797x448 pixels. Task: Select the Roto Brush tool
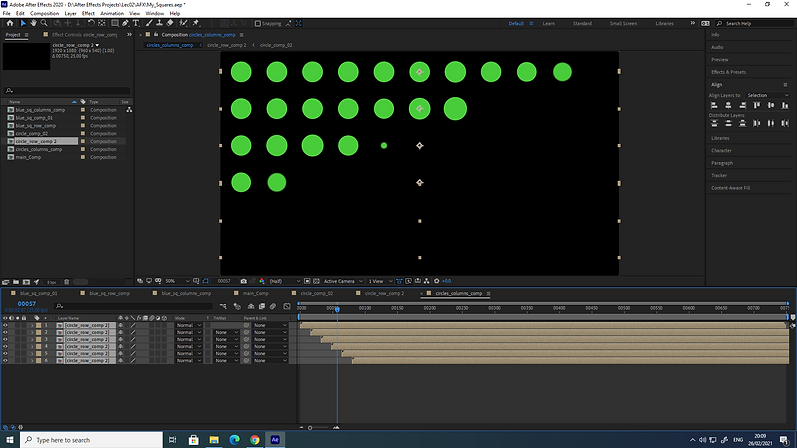click(x=183, y=23)
